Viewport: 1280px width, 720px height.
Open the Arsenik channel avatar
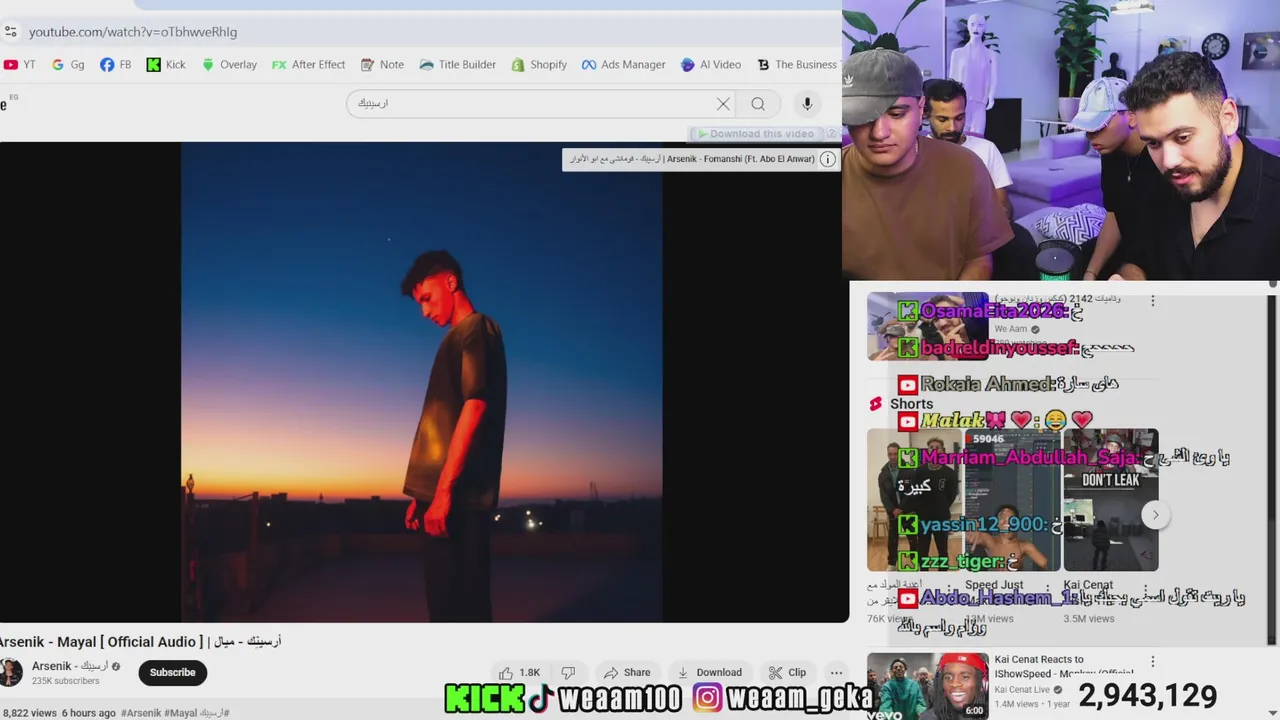(10, 672)
